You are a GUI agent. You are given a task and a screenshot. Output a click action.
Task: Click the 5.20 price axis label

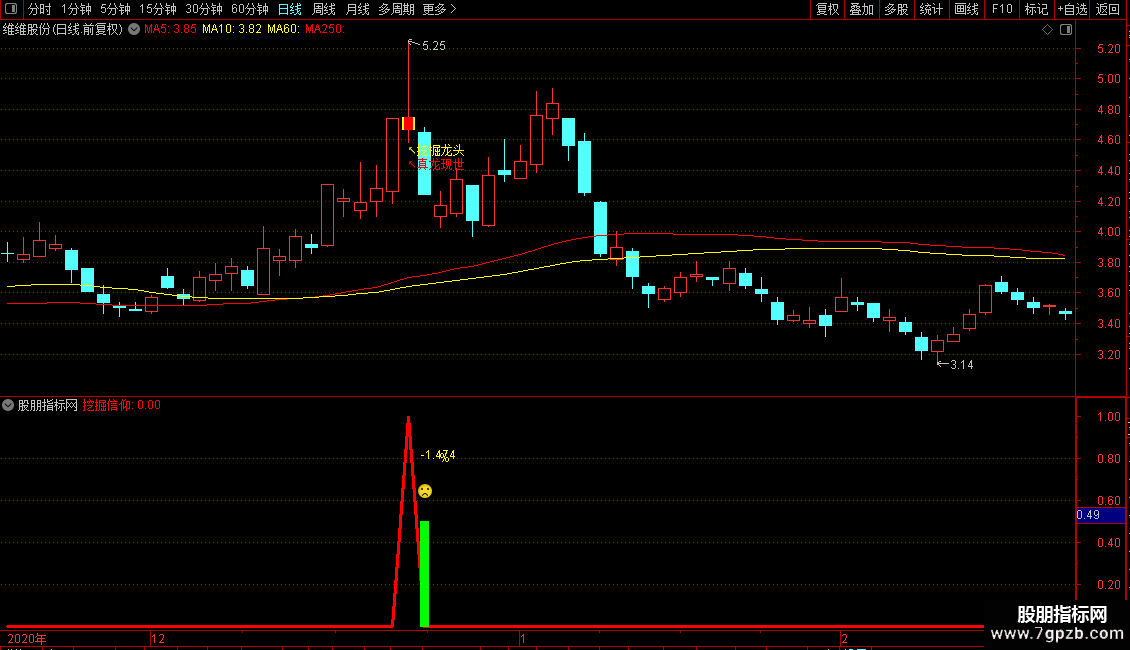pyautogui.click(x=1108, y=48)
